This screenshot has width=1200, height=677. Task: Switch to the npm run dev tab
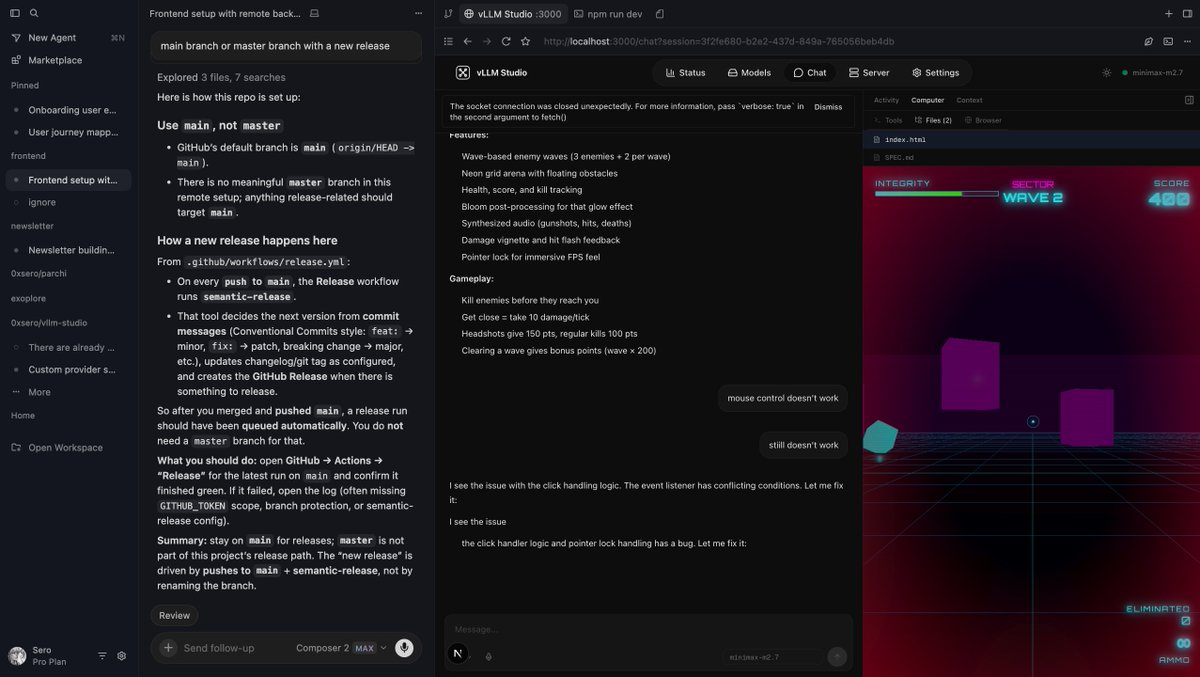(608, 14)
